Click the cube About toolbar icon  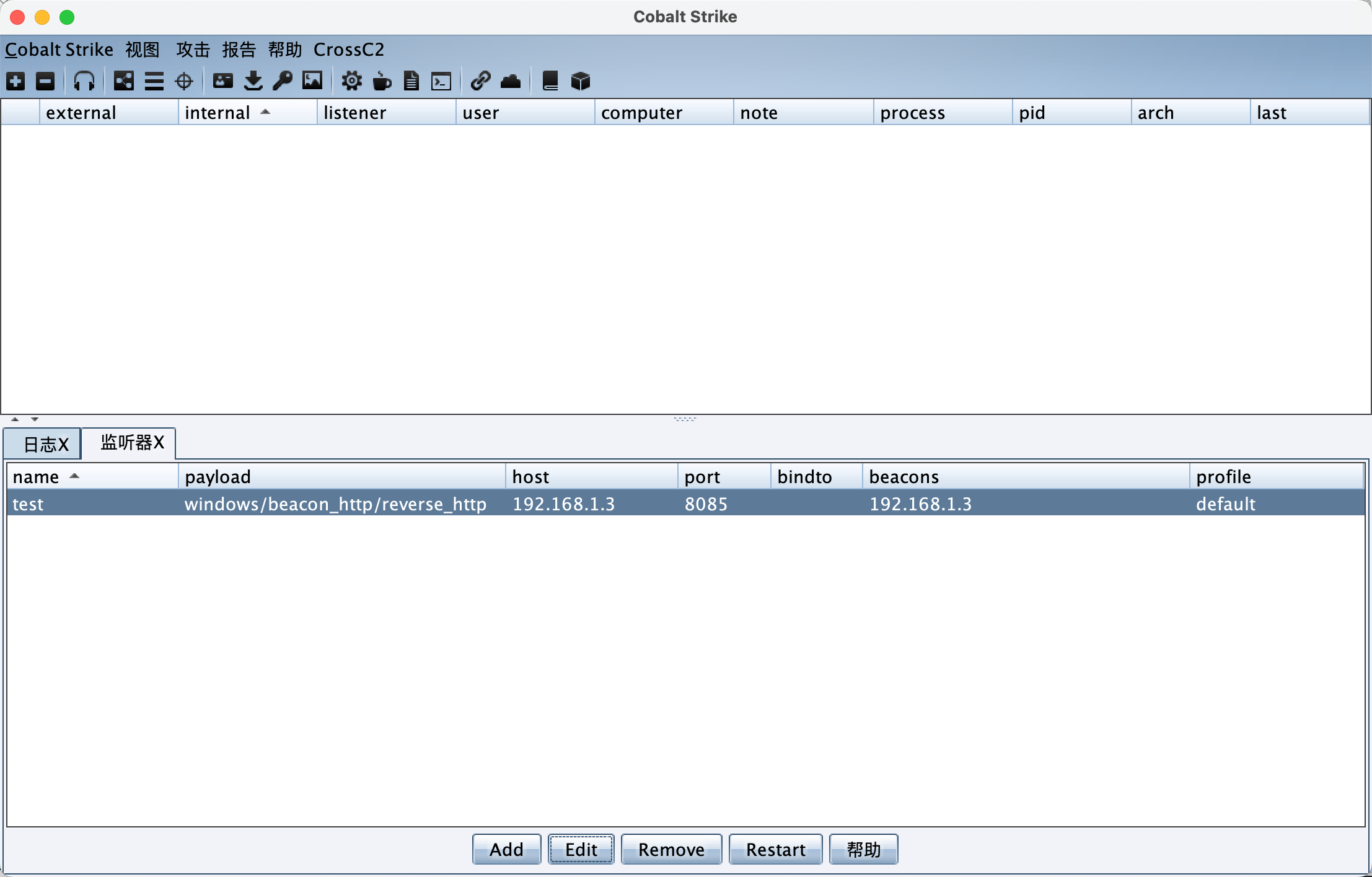(581, 81)
